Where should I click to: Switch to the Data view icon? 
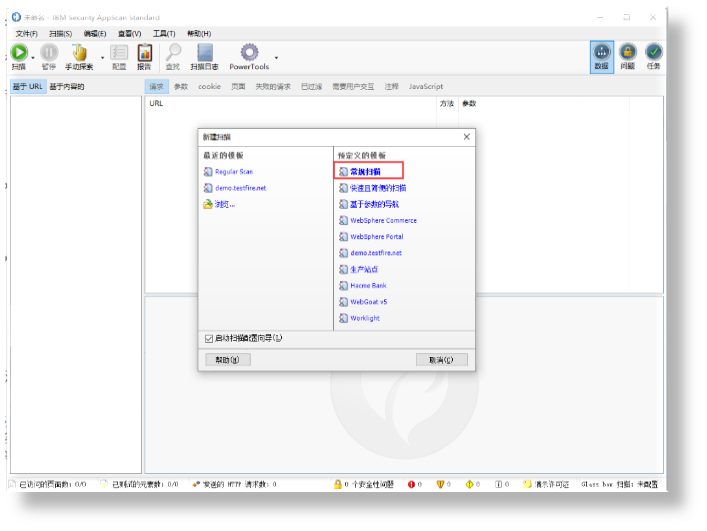click(601, 57)
